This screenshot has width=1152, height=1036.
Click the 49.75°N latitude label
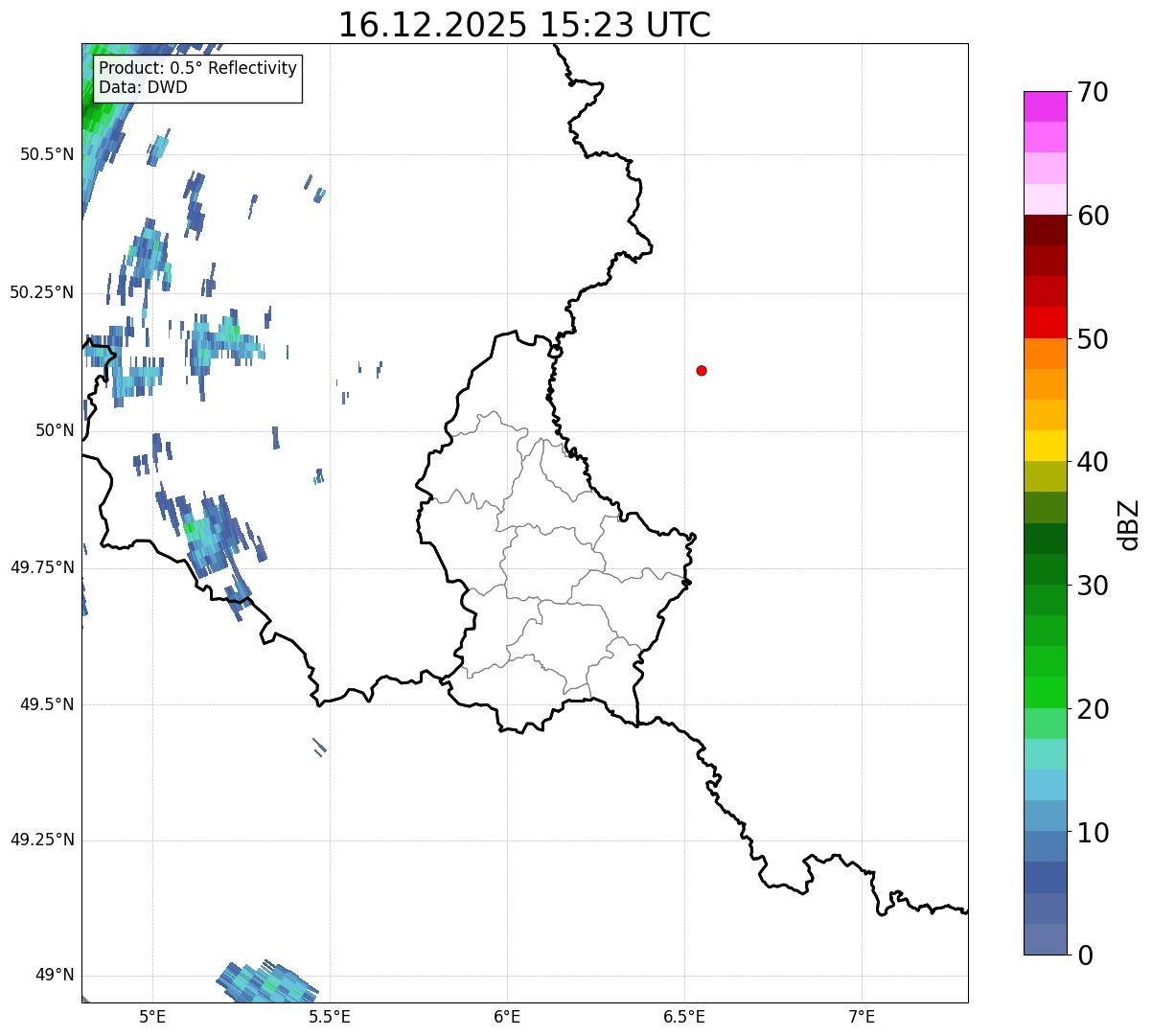pyautogui.click(x=42, y=567)
